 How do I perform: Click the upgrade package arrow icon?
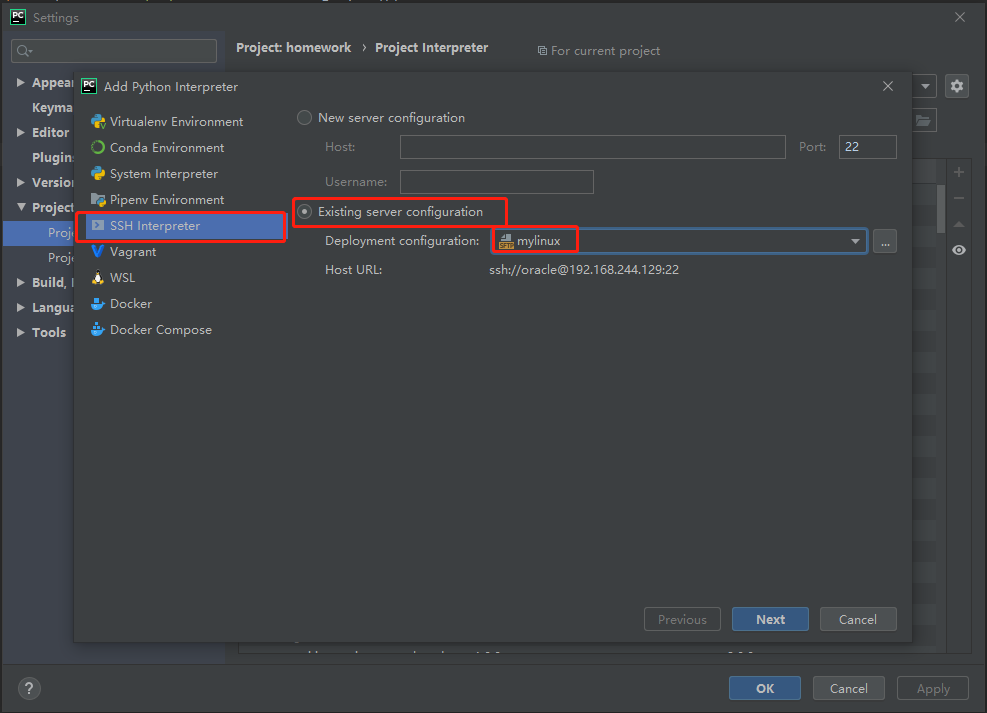click(x=959, y=224)
